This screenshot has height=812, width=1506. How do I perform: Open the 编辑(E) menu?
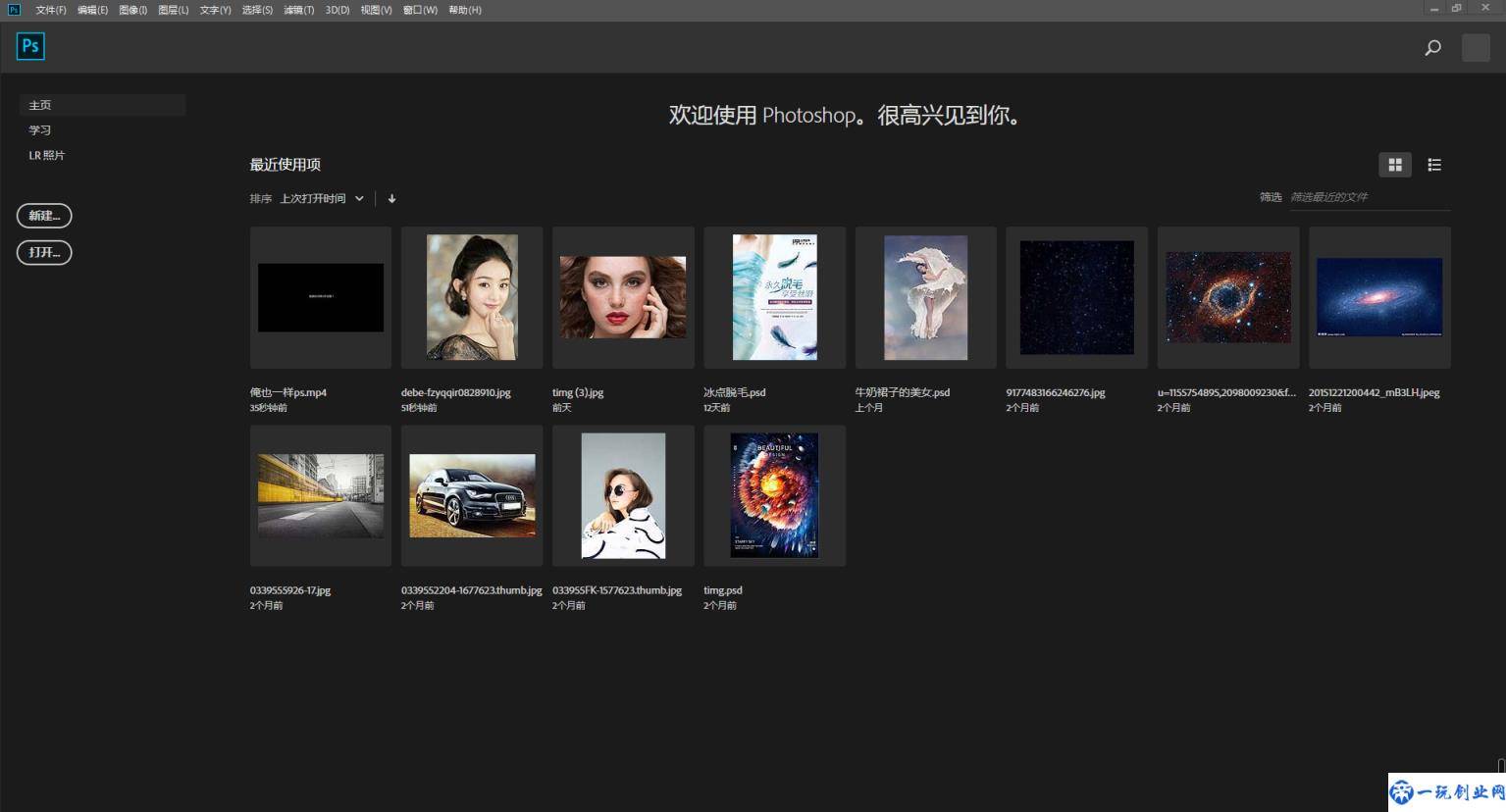pos(92,10)
